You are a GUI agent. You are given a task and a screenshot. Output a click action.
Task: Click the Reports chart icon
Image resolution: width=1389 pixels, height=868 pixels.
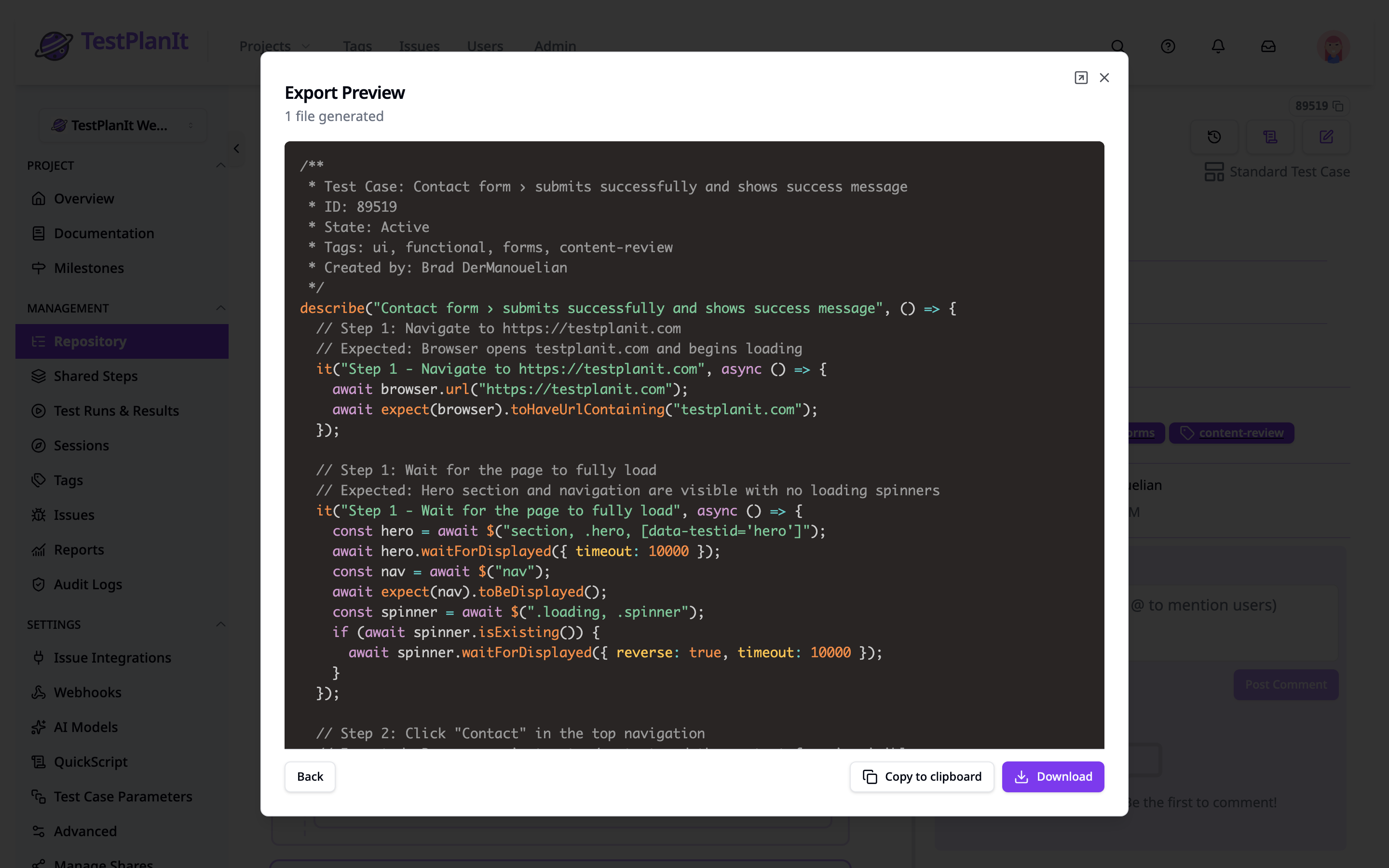(x=39, y=549)
